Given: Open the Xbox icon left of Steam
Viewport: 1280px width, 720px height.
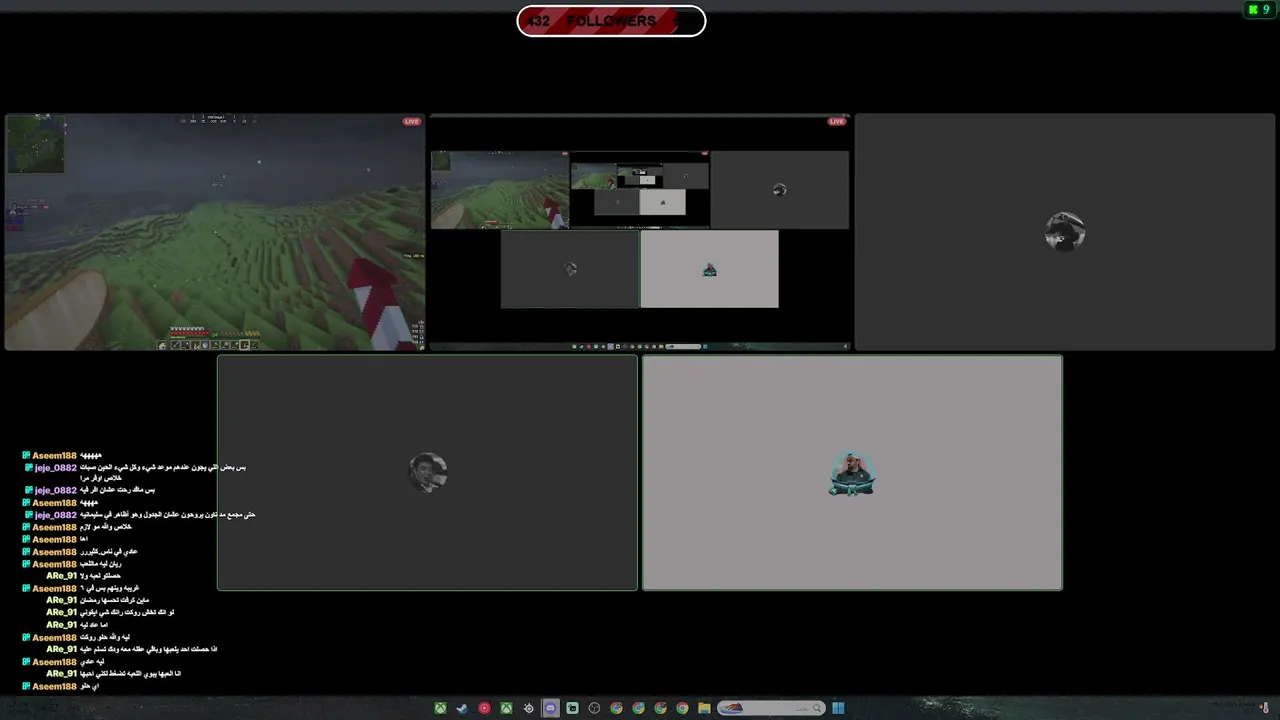Looking at the screenshot, I should click(x=440, y=708).
